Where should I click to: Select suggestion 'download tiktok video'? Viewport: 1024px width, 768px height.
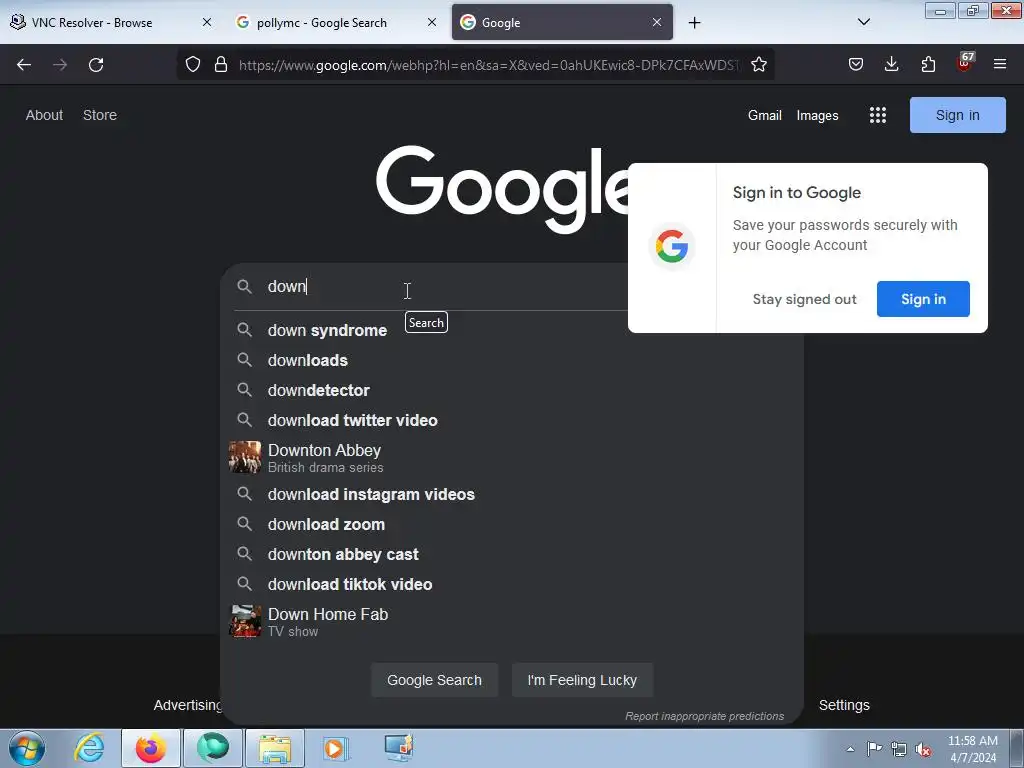point(511,584)
